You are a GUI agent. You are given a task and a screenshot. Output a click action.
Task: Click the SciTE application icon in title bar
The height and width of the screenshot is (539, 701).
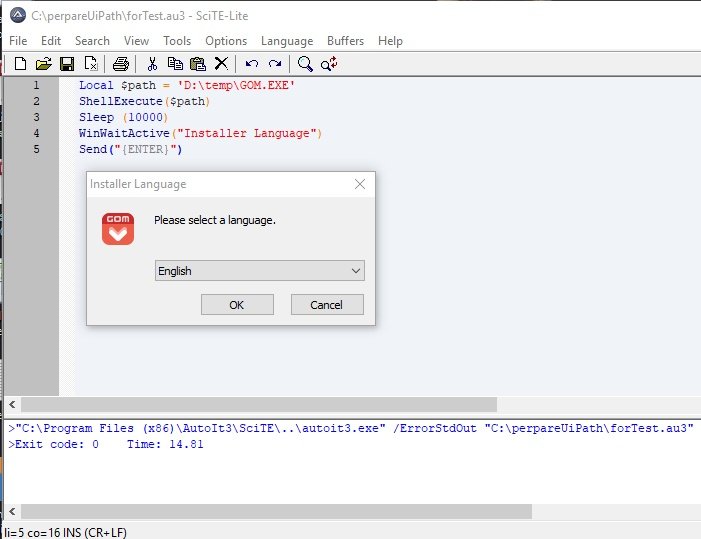point(18,15)
